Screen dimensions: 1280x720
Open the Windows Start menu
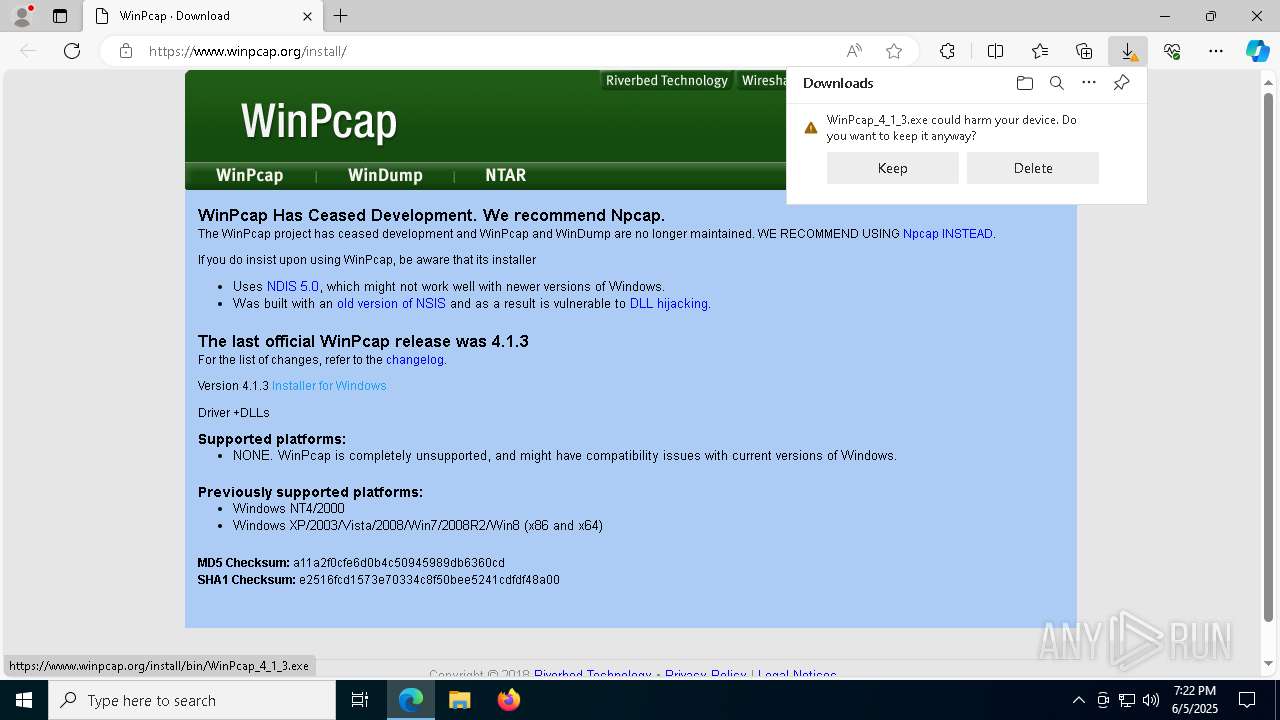point(24,700)
